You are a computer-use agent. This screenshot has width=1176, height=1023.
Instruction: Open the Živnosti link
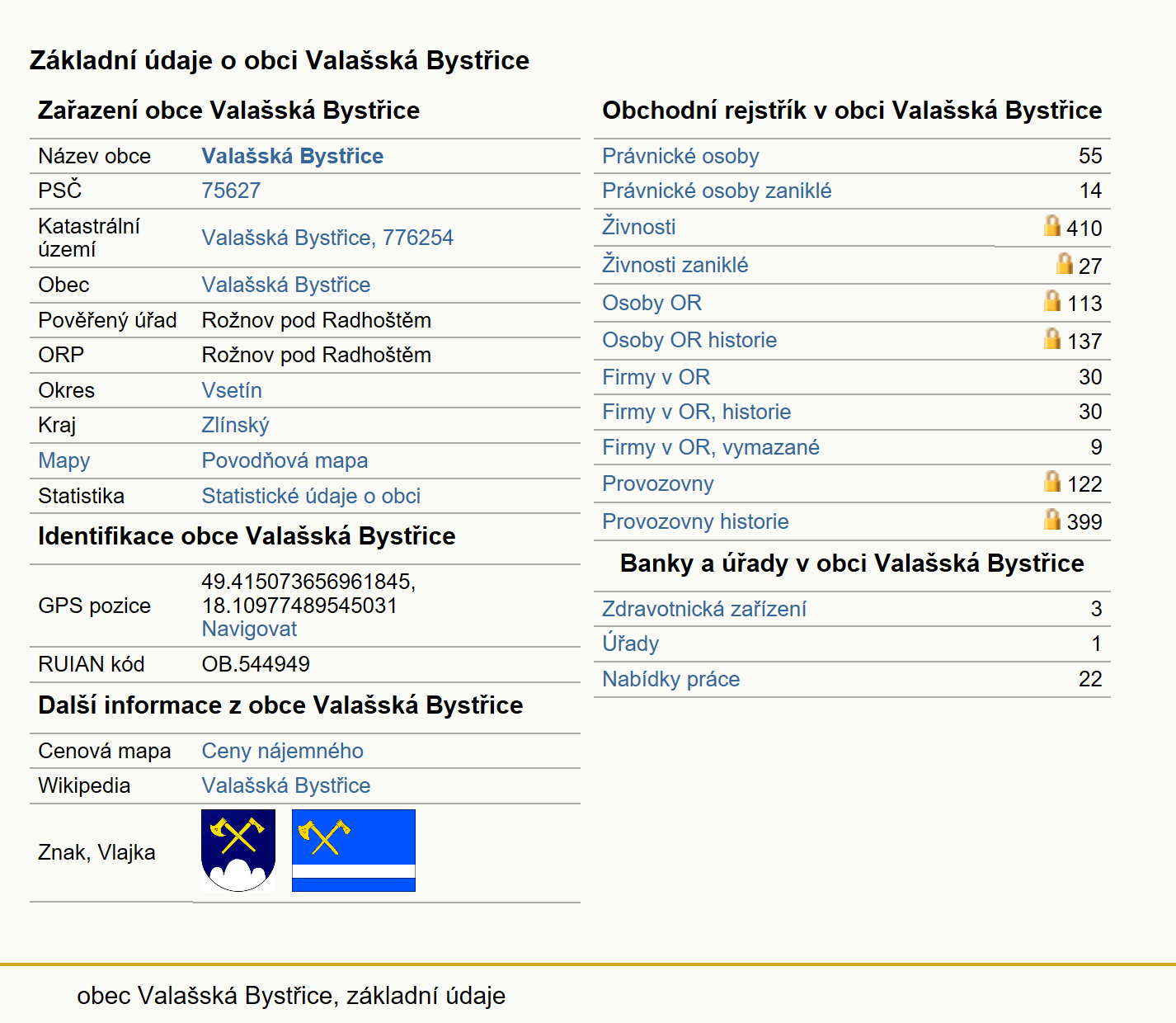[639, 227]
